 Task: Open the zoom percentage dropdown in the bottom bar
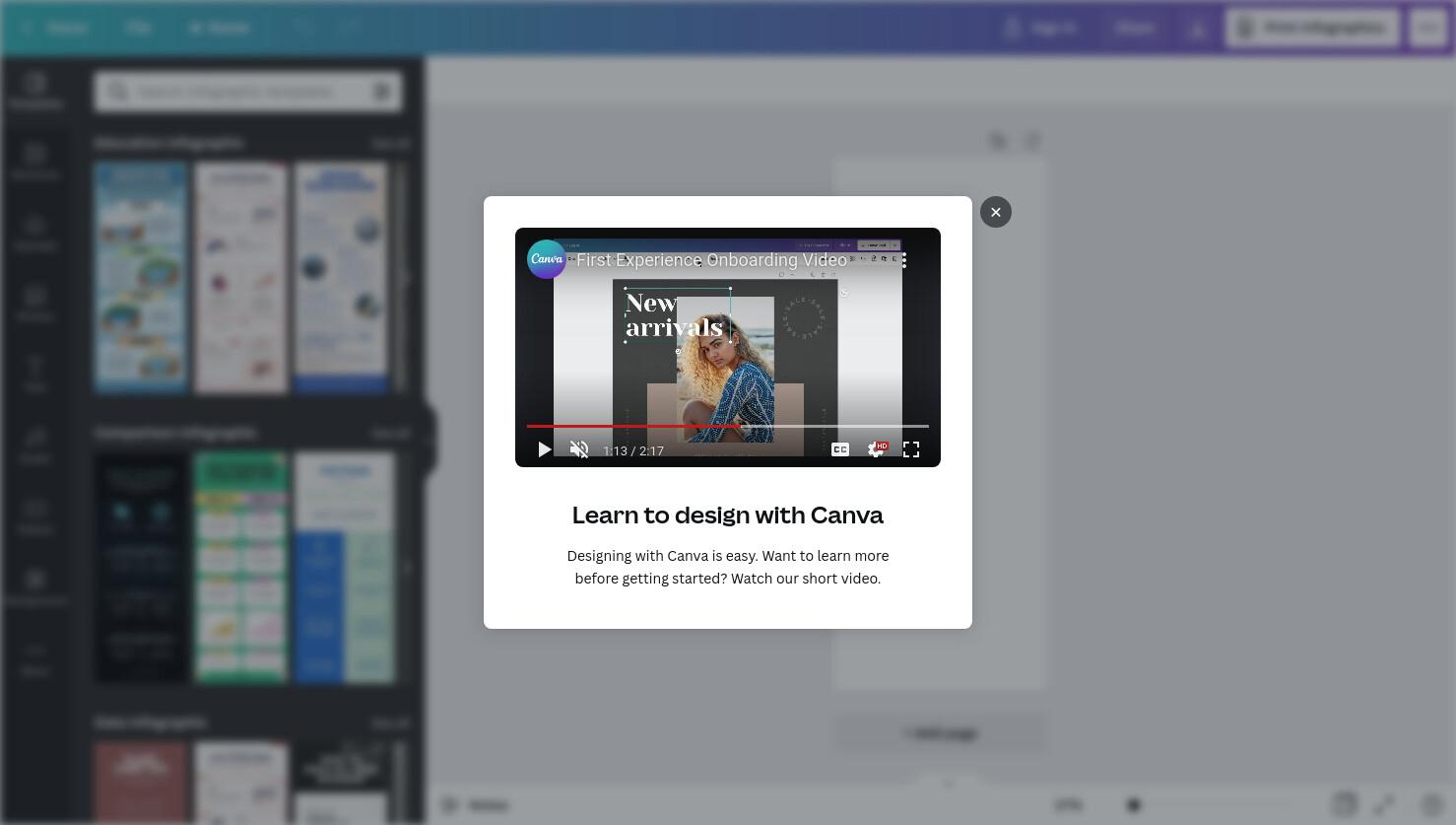point(1068,805)
